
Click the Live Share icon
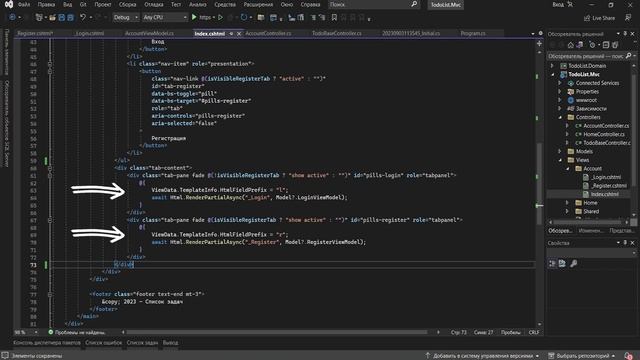[x=587, y=18]
